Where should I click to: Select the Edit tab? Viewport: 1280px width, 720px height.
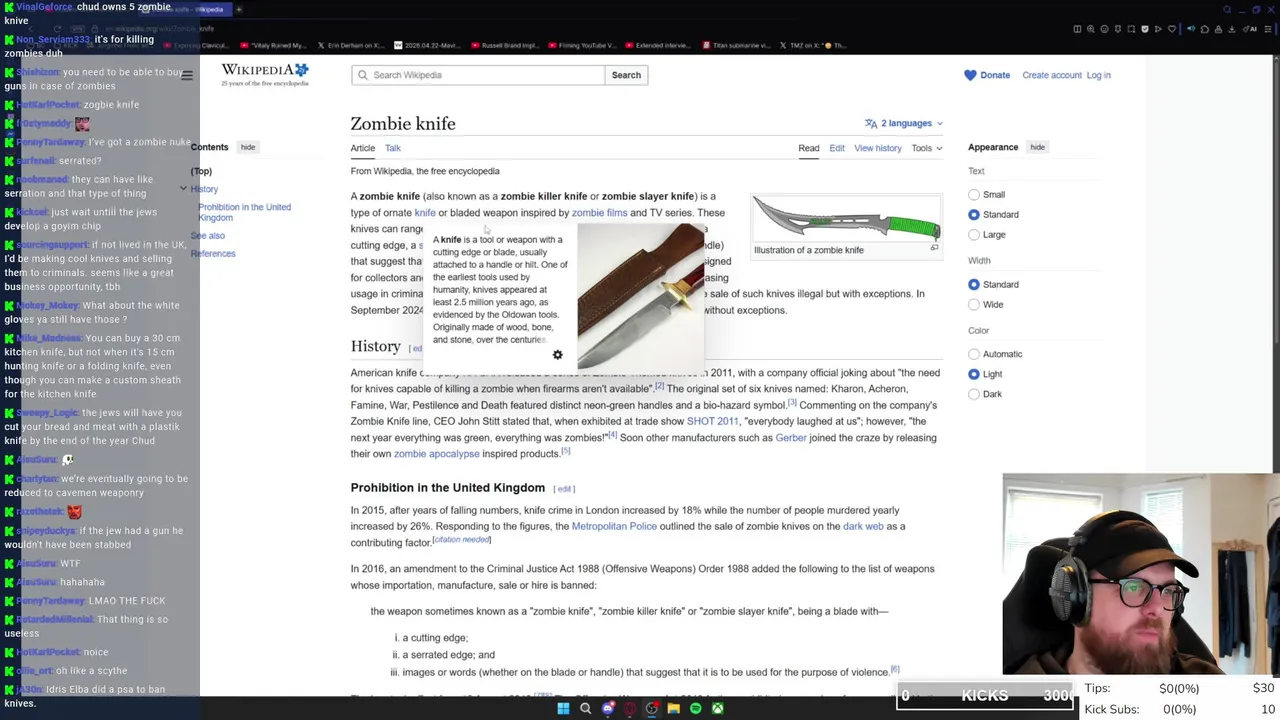837,148
